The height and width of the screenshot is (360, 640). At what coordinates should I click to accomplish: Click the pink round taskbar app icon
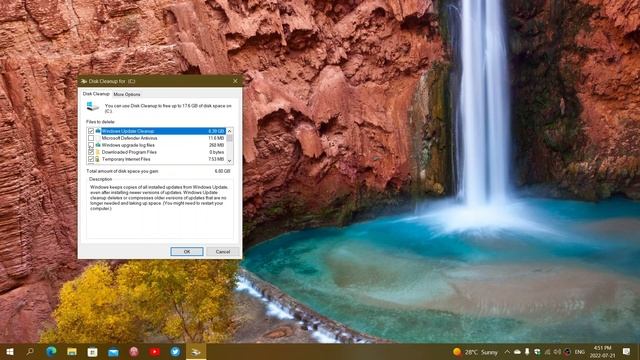134,352
